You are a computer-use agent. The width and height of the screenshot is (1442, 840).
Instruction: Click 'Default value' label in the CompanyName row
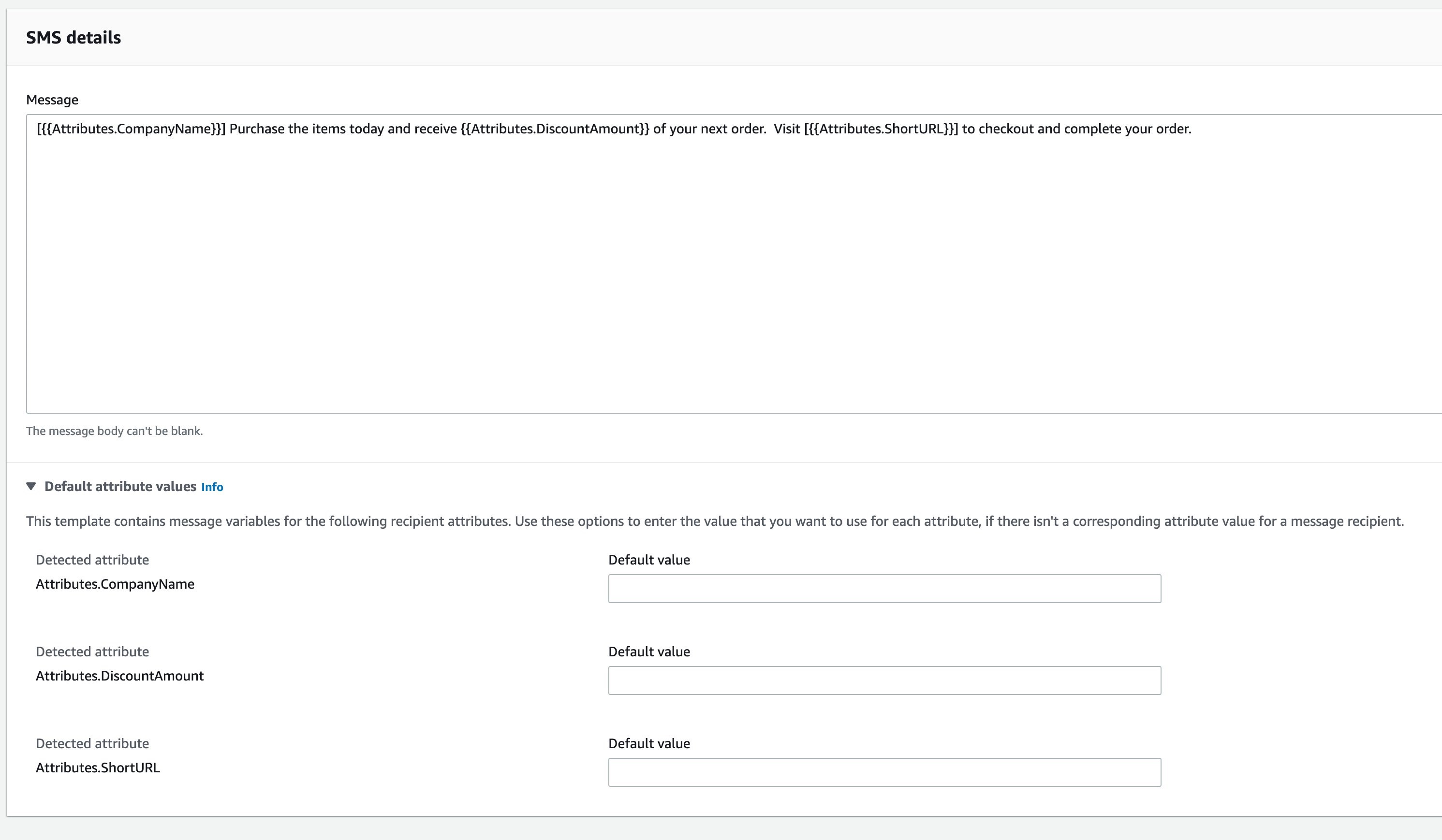(649, 560)
